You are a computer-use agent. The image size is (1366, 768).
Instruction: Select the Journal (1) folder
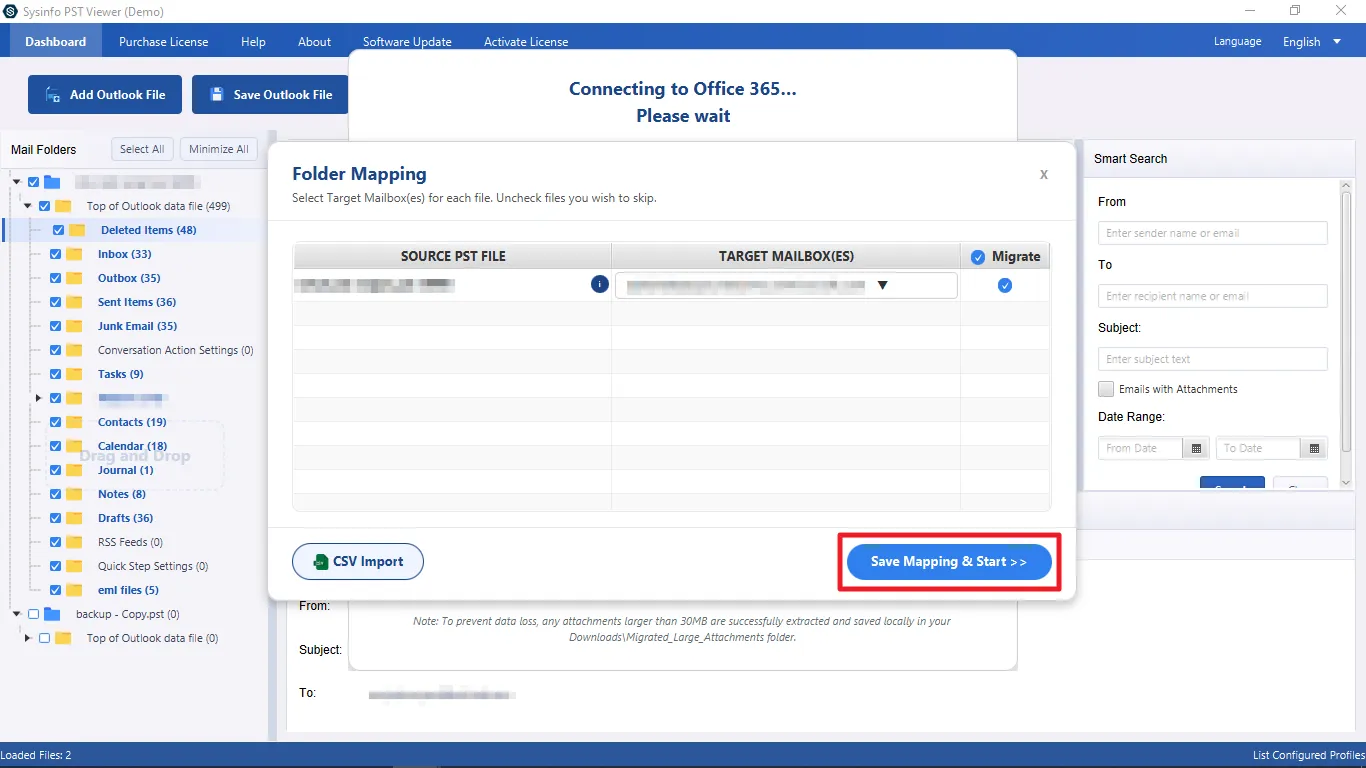pos(126,470)
